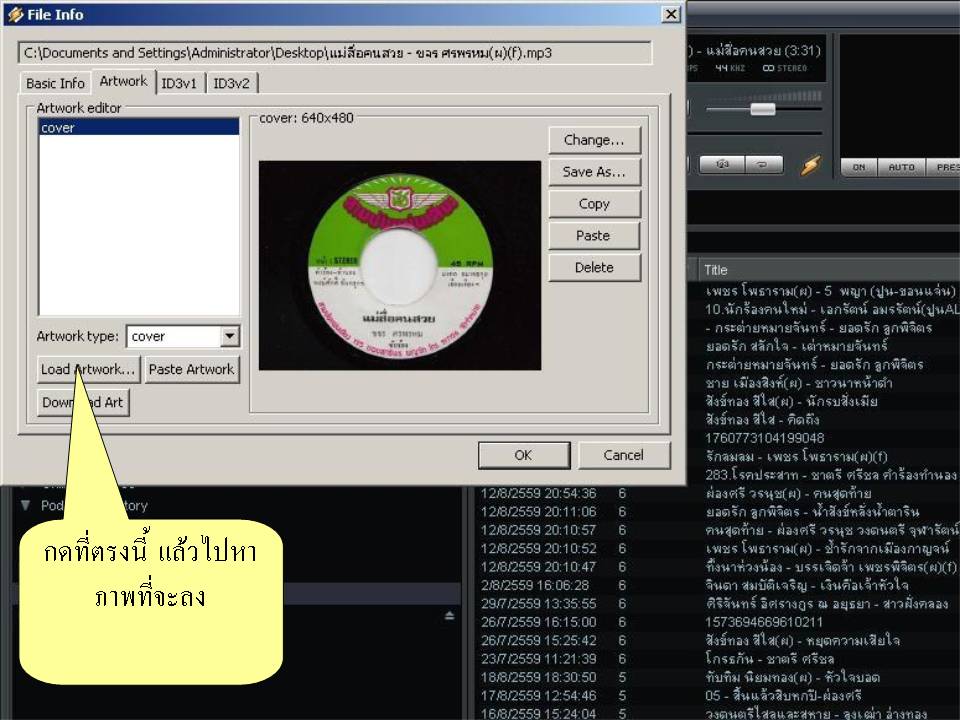Toggle the repeat button in Winamp player
Viewport: 960px width, 720px height.
(x=763, y=165)
